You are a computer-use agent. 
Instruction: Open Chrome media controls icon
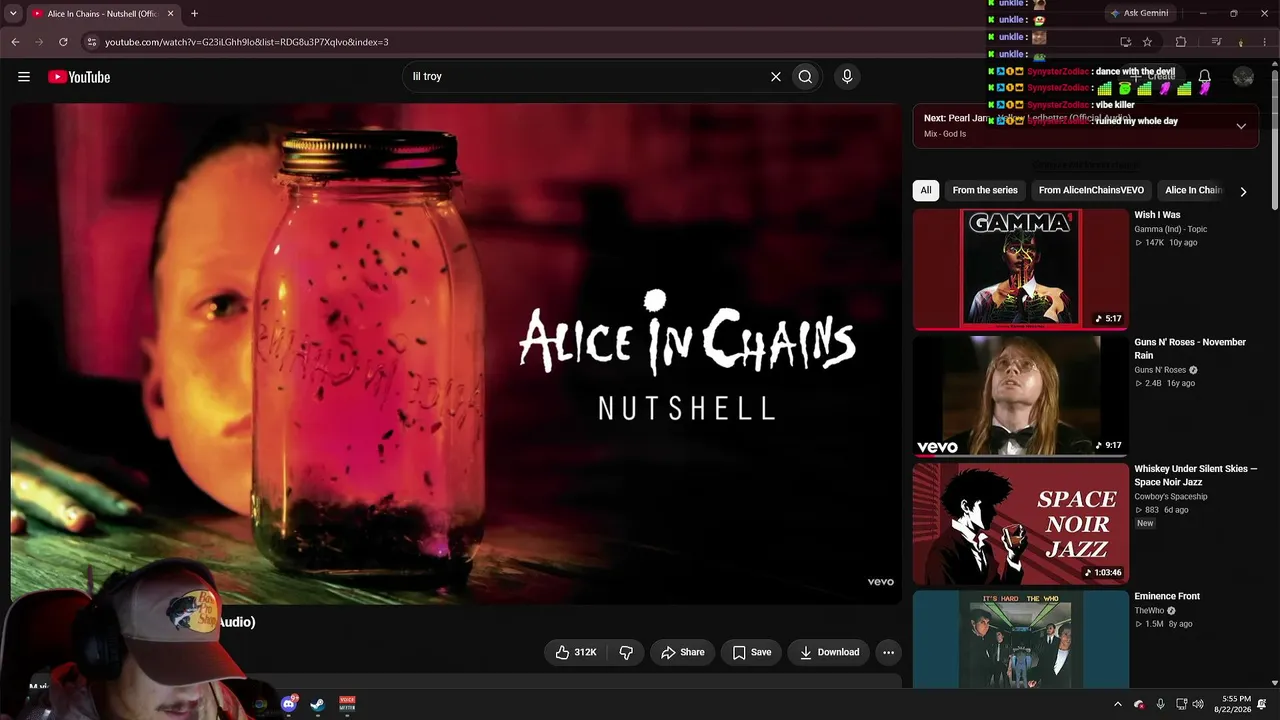tap(1216, 42)
